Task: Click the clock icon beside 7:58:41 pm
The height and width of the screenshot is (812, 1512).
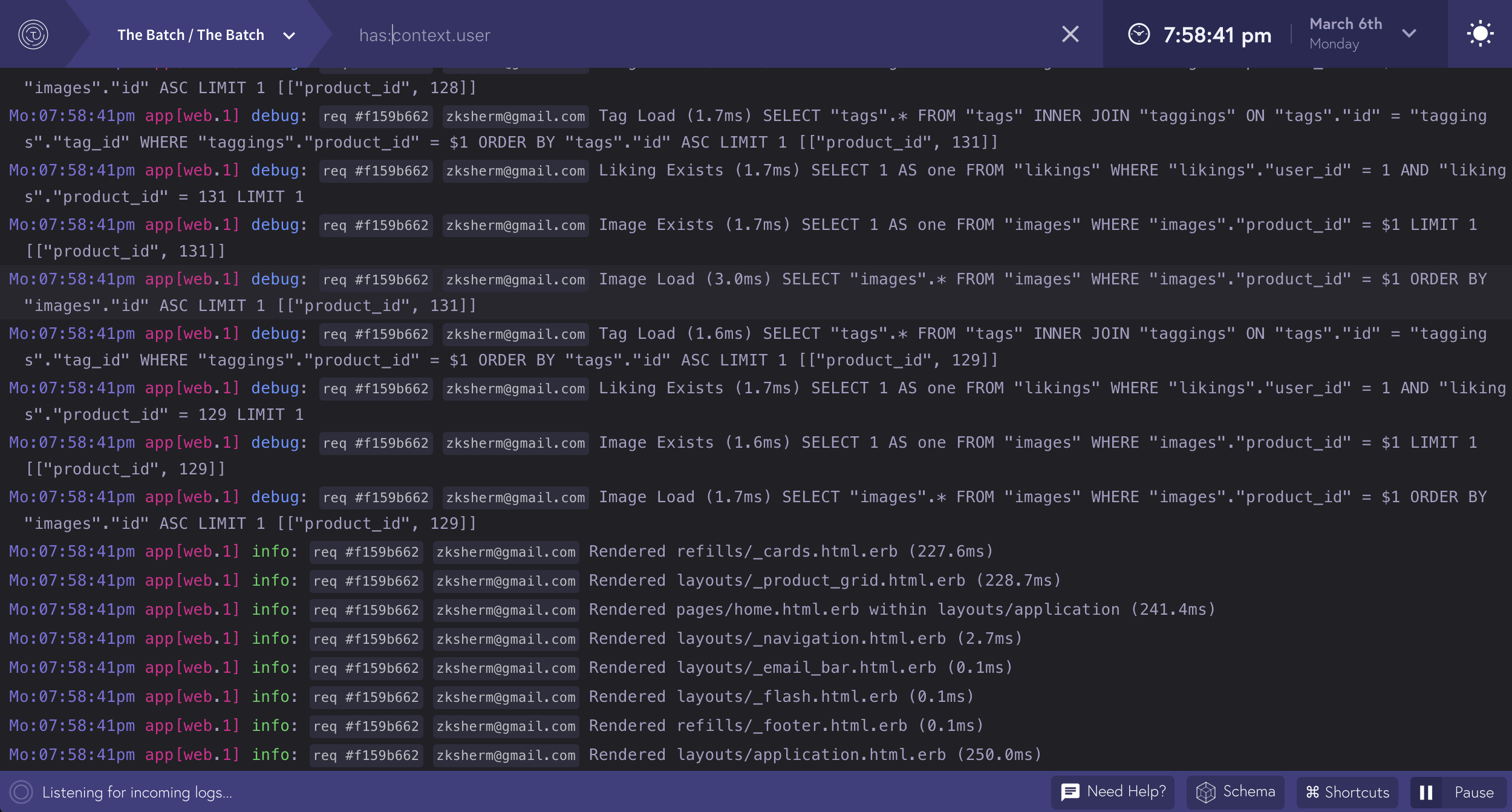Action: 1139,34
